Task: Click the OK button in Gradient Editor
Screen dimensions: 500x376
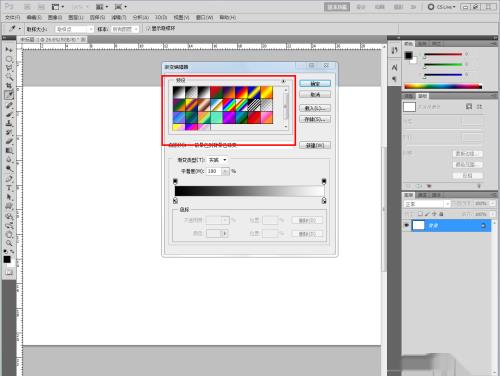Action: (315, 84)
